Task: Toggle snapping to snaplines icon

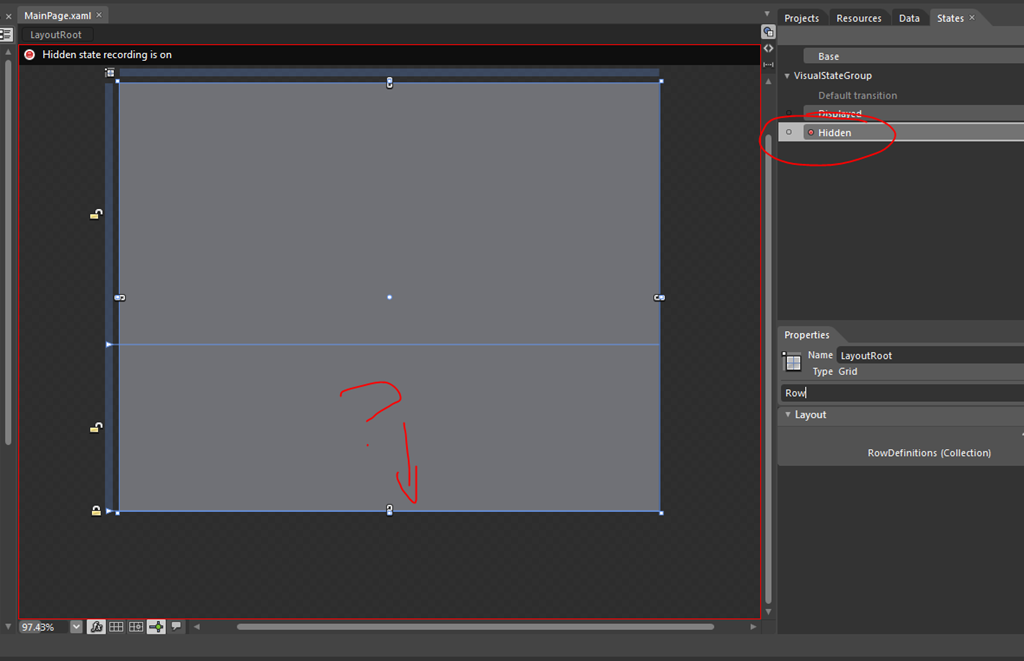Action: (156, 627)
